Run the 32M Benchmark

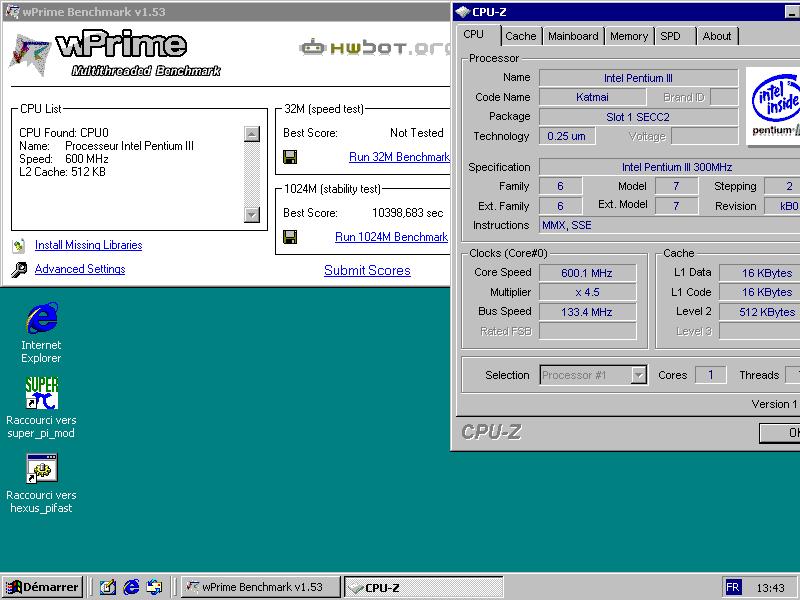[x=399, y=157]
